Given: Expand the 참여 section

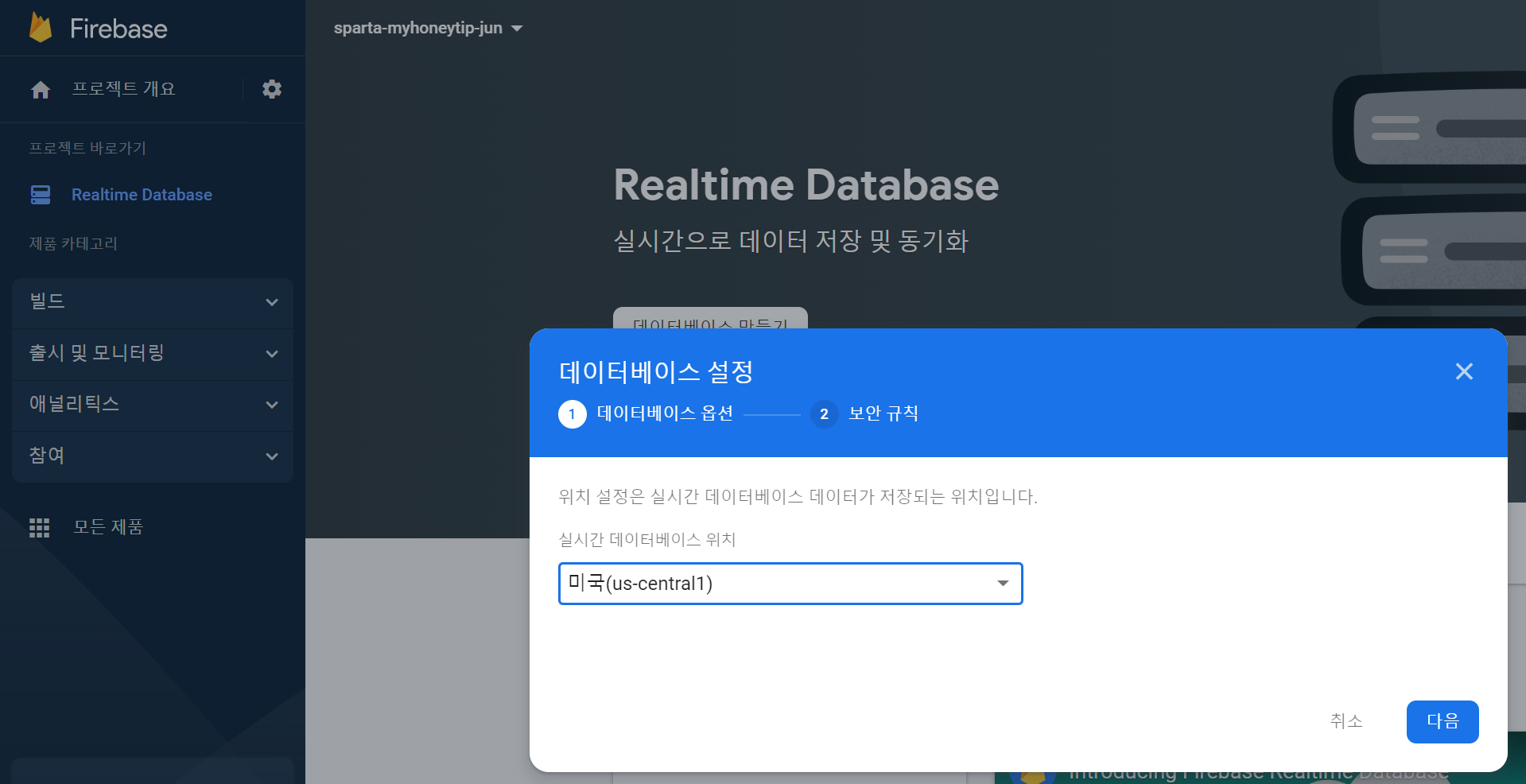Looking at the screenshot, I should (x=153, y=456).
